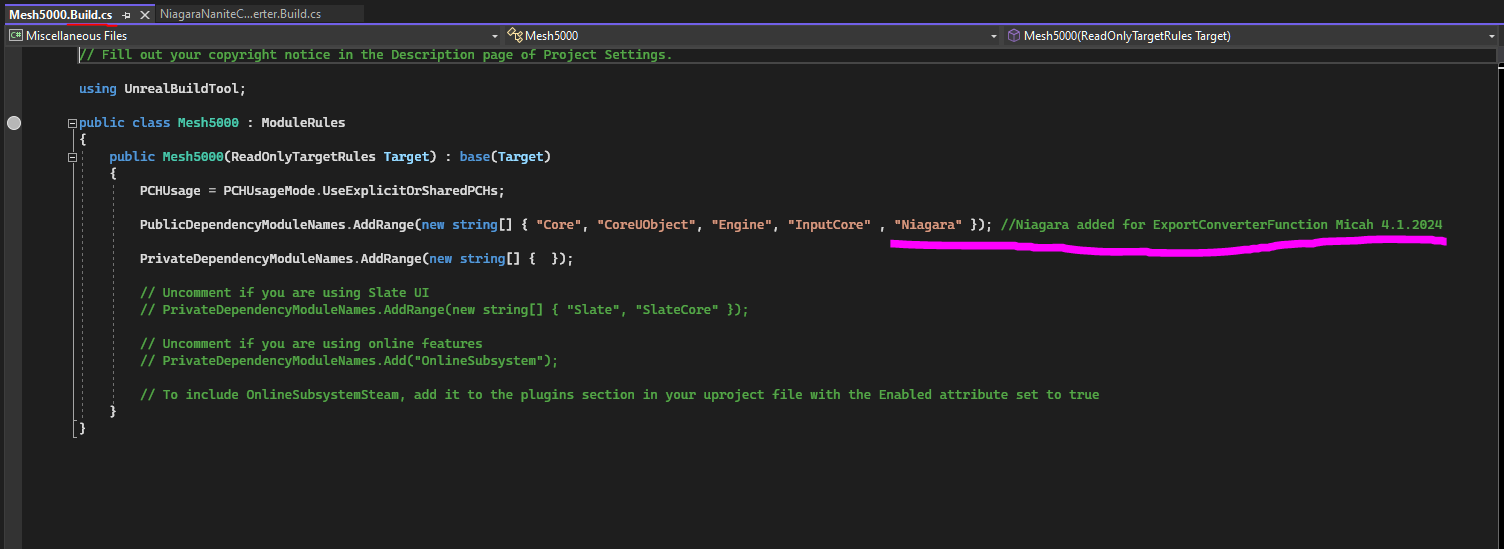
Task: Collapse the Mesh5000 constructor outlining region
Action: pyautogui.click(x=72, y=157)
